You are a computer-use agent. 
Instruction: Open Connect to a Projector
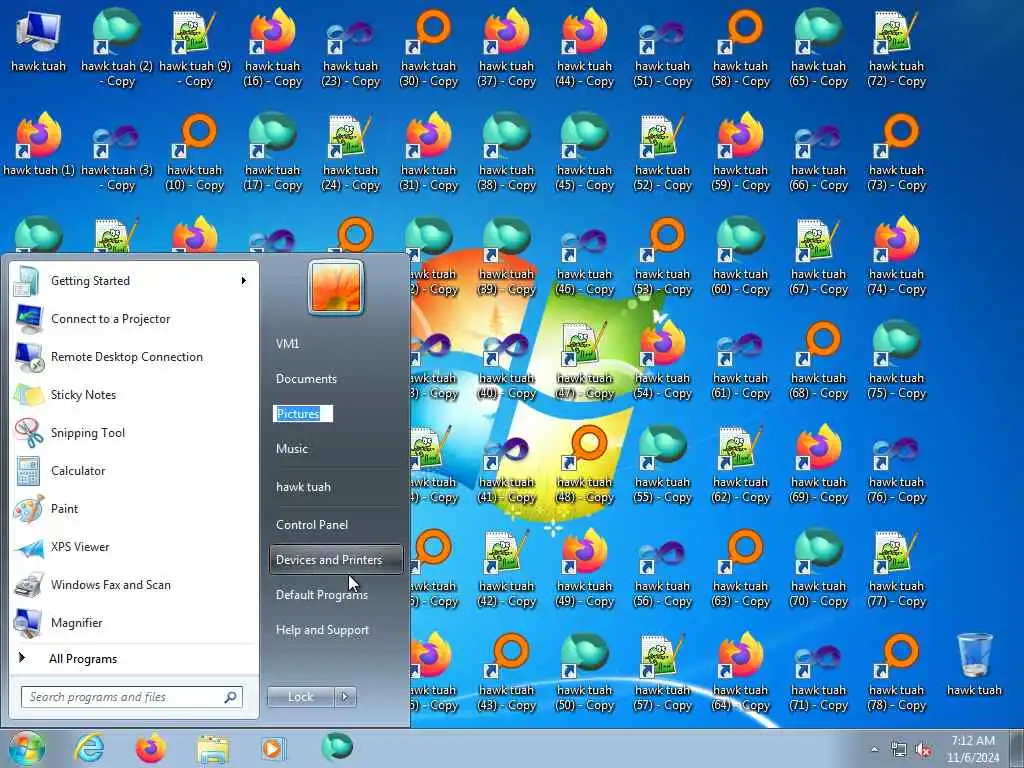click(135, 319)
